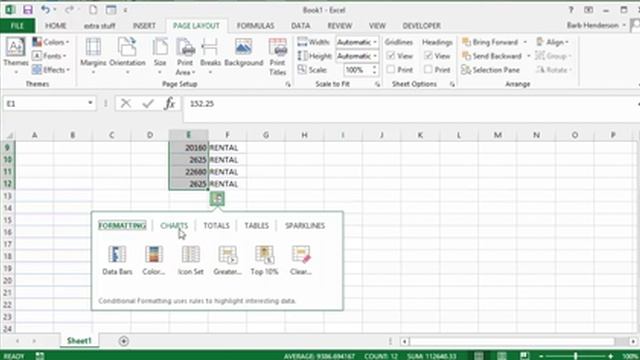Click the Scale percentage stepper

coord(374,70)
